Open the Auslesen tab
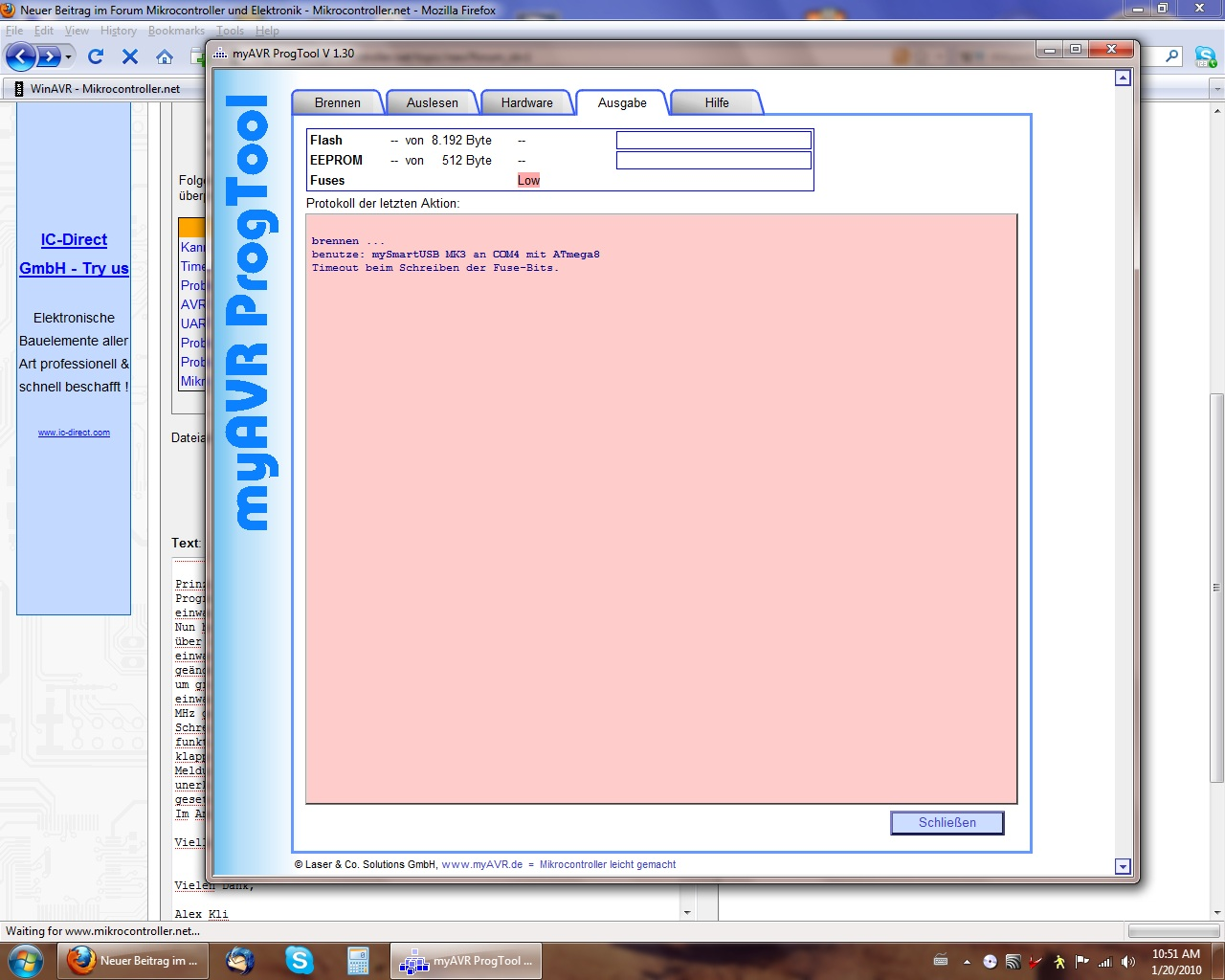This screenshot has width=1225, height=980. [x=432, y=102]
